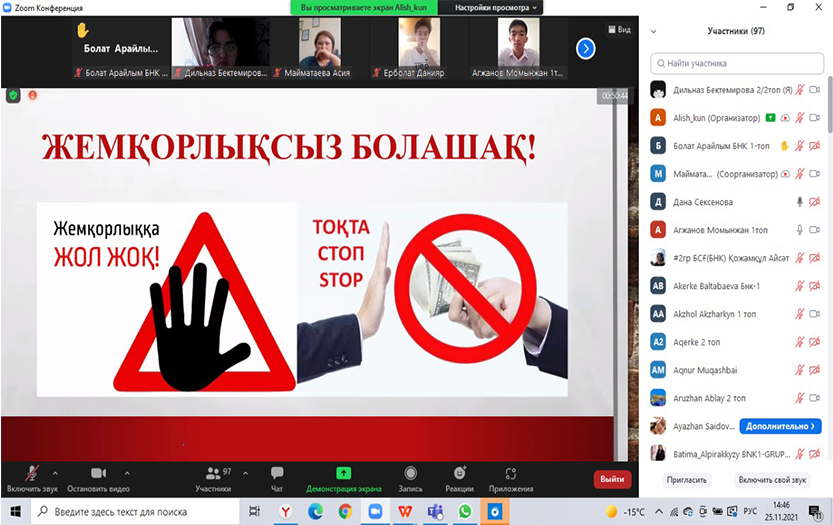833x525 pixels.
Task: Open the Reactions menu
Action: point(459,477)
